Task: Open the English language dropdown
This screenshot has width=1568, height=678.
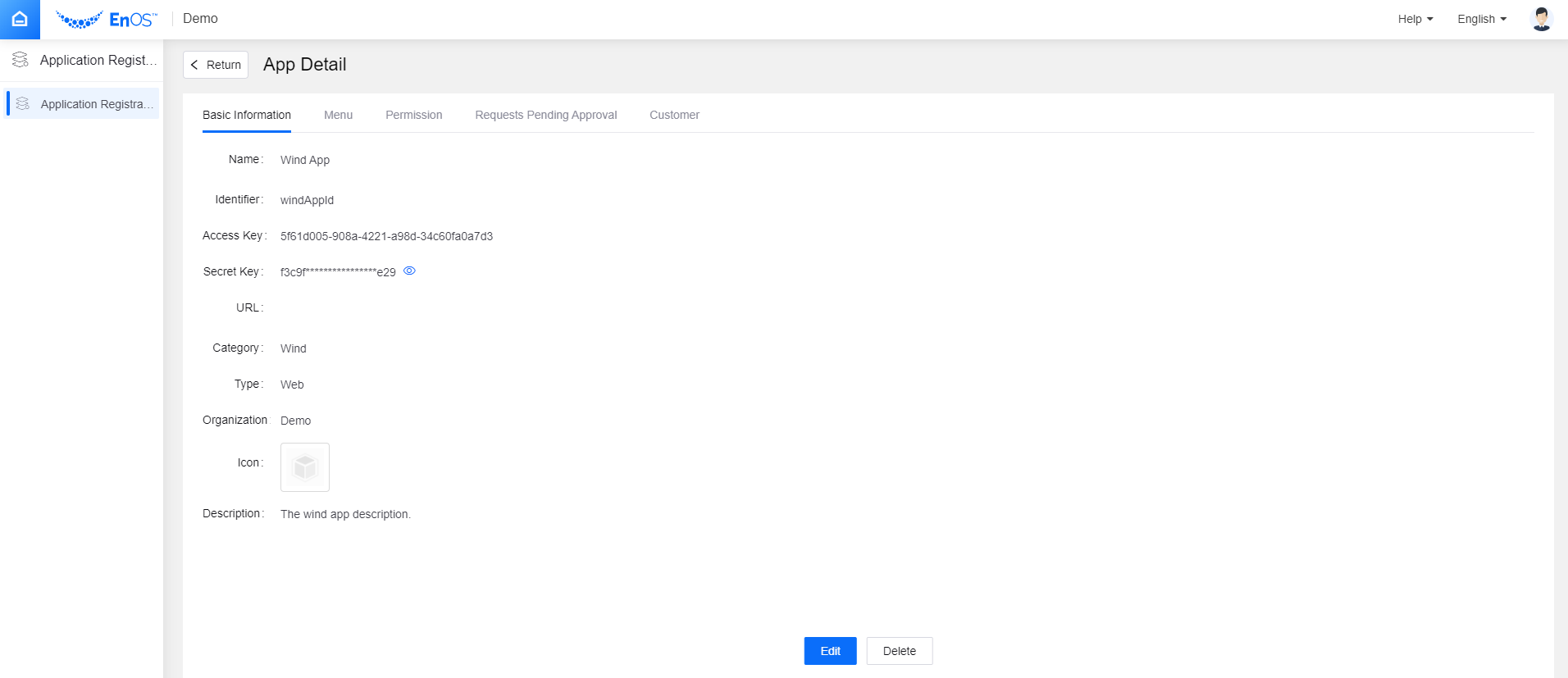Action: point(1481,19)
